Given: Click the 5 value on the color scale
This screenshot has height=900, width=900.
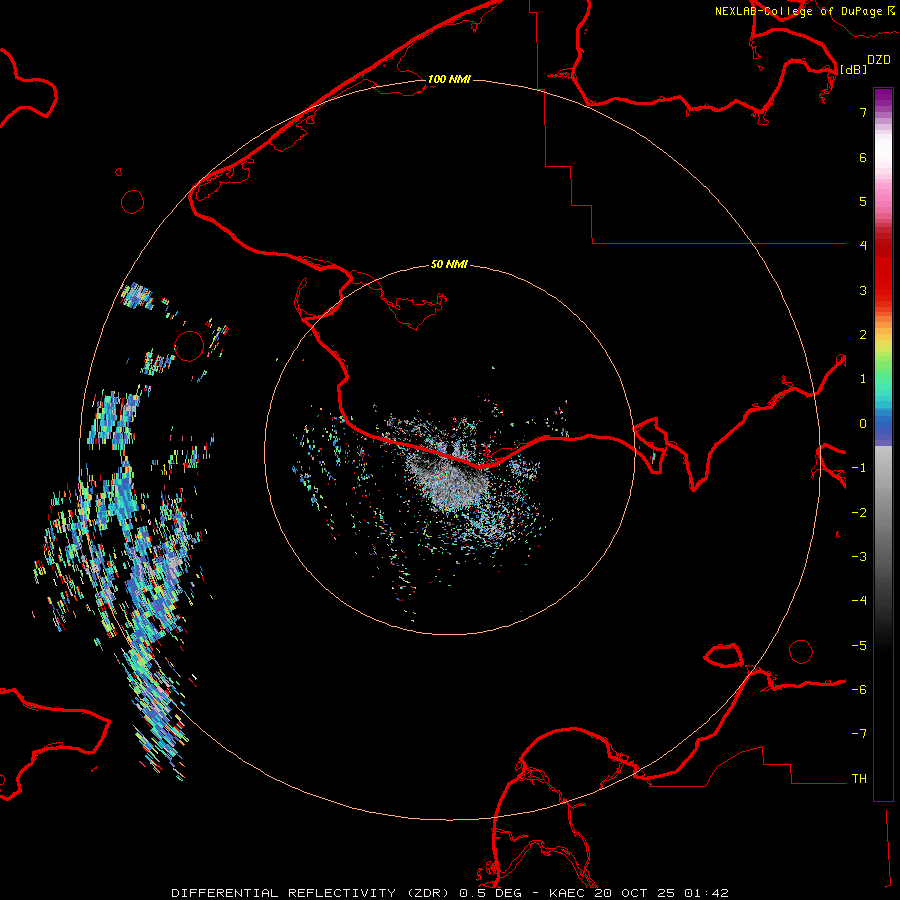Looking at the screenshot, I should coord(863,201).
